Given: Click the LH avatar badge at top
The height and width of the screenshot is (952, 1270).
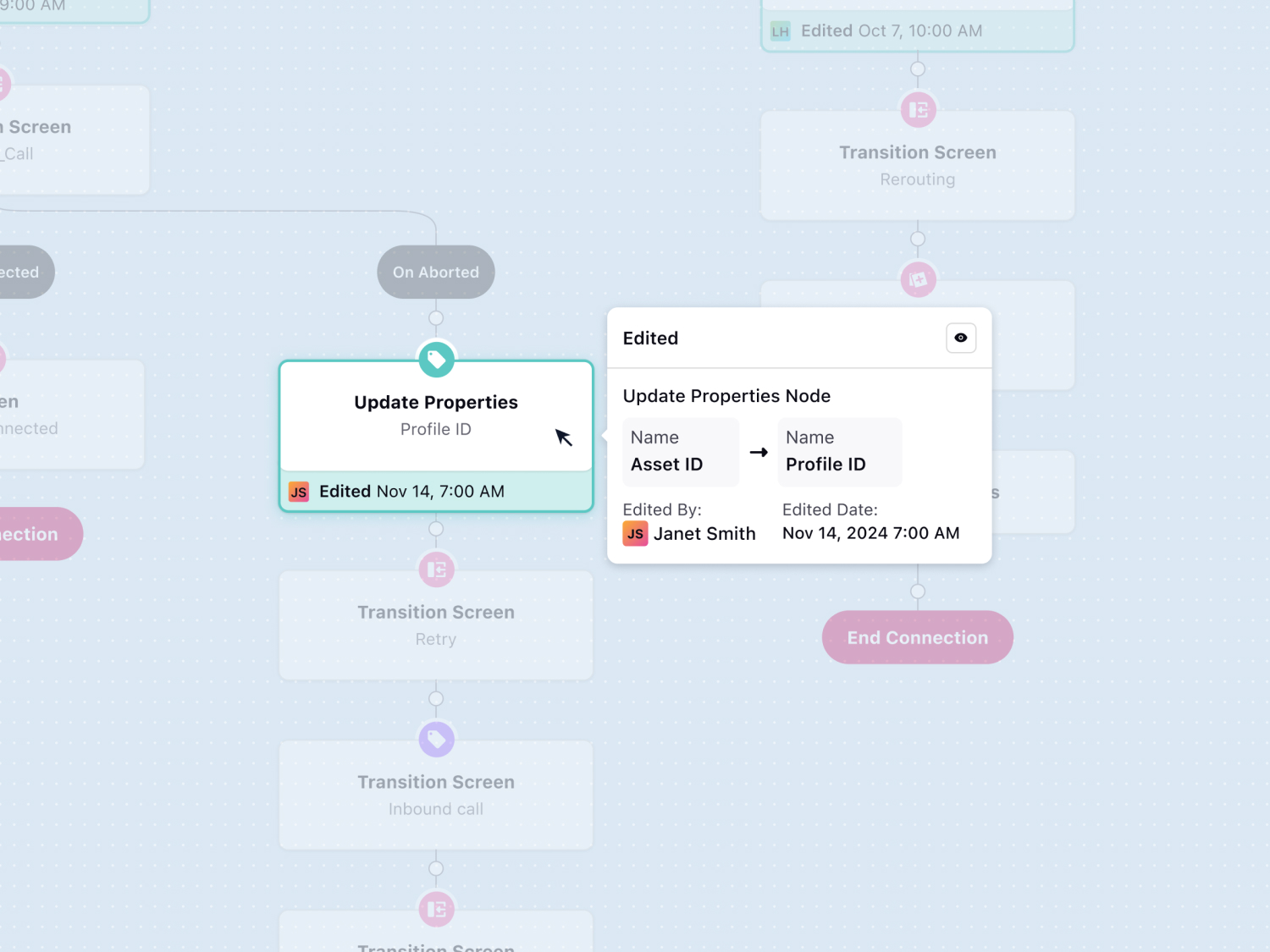Looking at the screenshot, I should tap(780, 32).
